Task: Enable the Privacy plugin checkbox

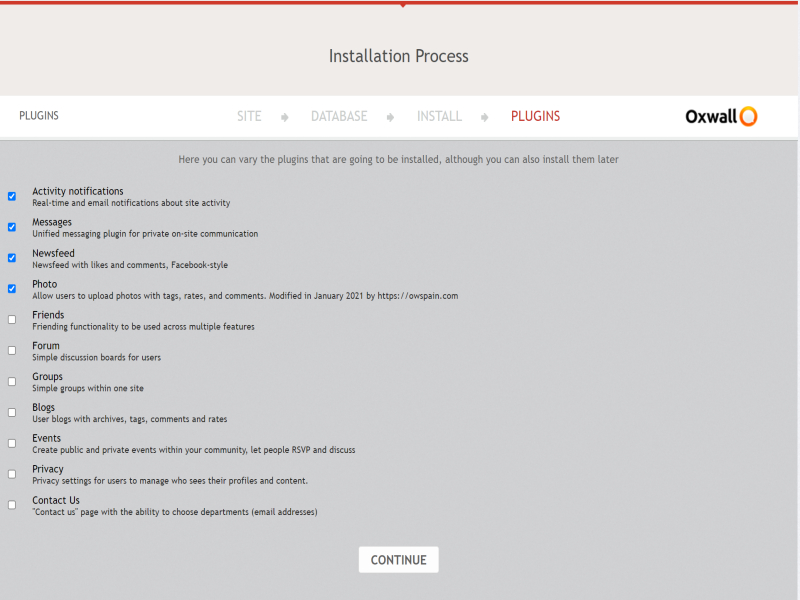Action: 12,474
